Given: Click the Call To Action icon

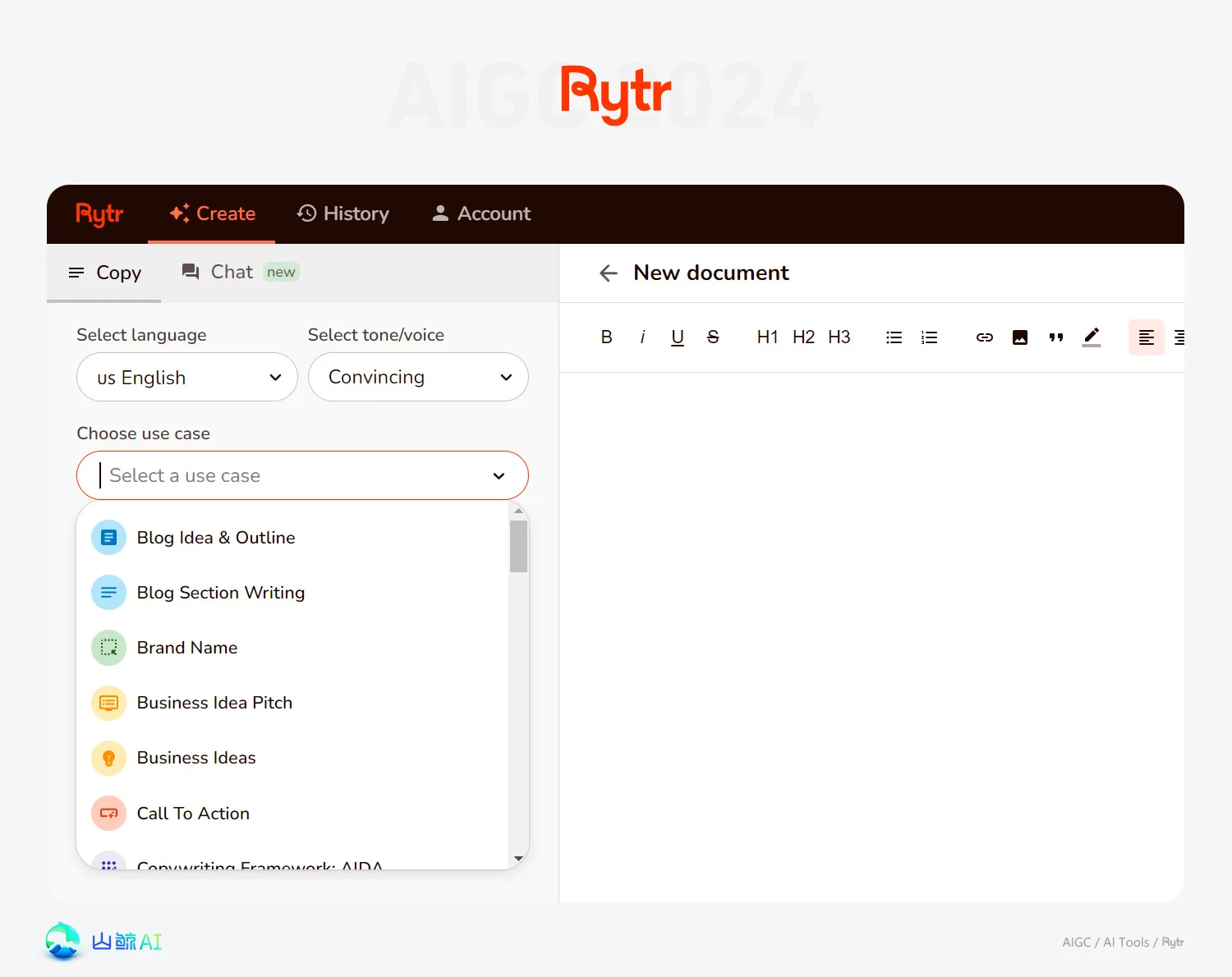Looking at the screenshot, I should click(108, 813).
